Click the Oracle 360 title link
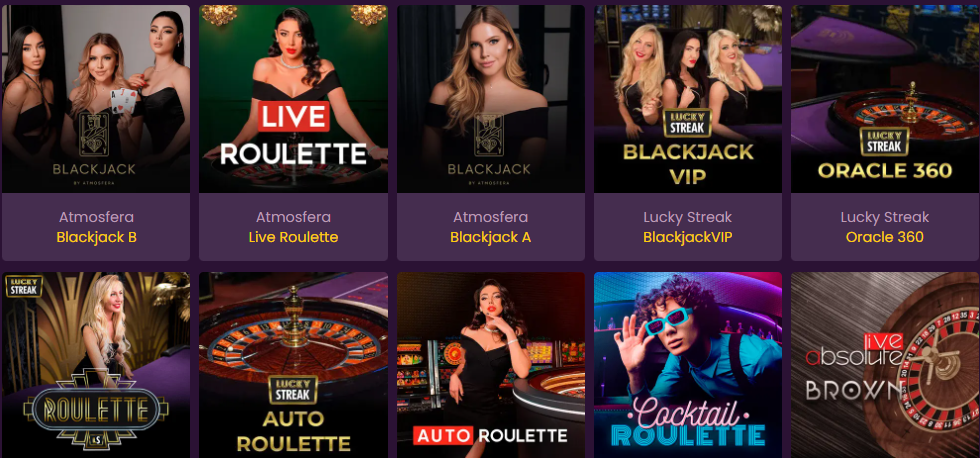This screenshot has height=458, width=980. click(x=884, y=237)
